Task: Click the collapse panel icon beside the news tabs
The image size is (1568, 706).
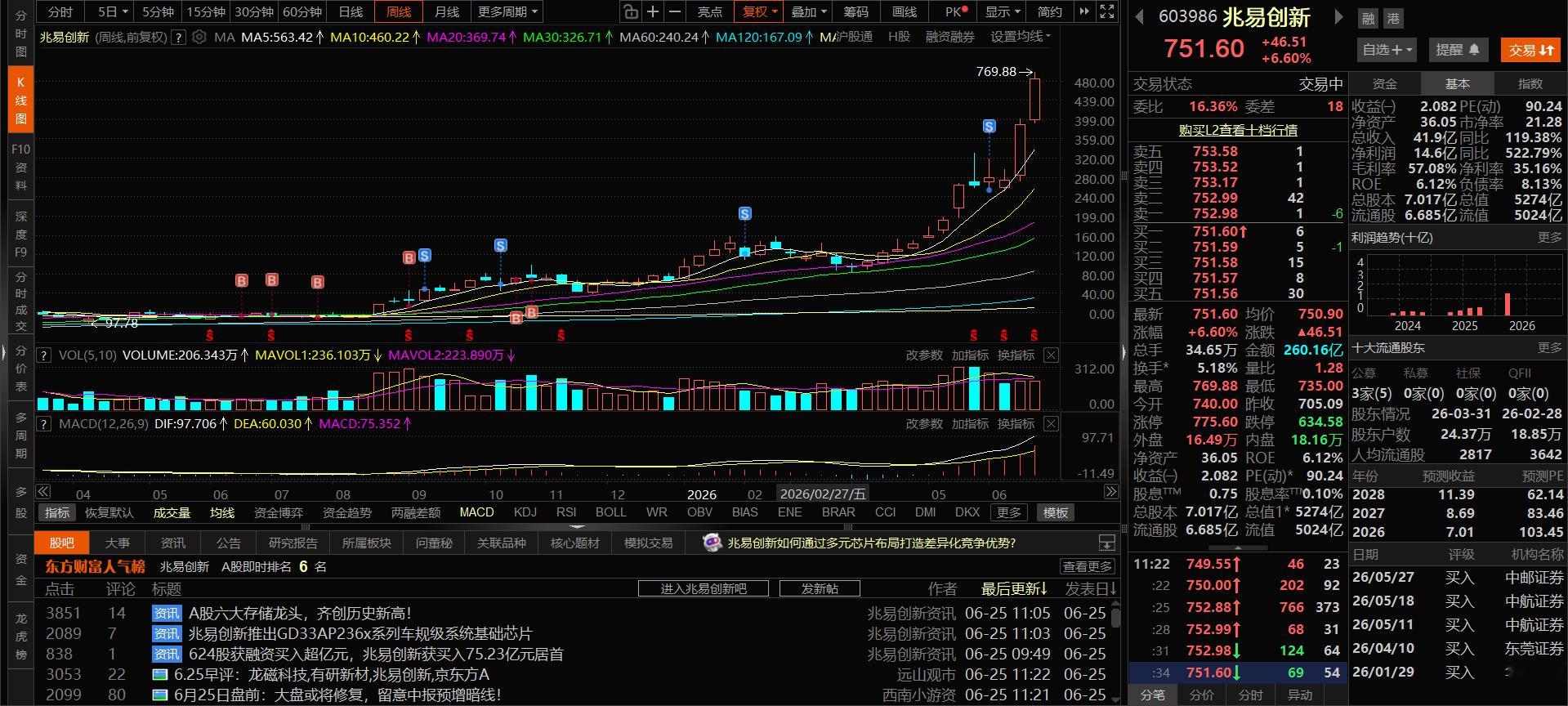Action: coord(1106,543)
